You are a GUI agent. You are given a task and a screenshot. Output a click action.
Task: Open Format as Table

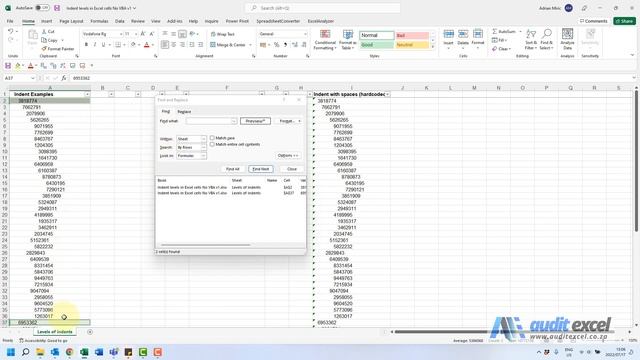tap(348, 40)
